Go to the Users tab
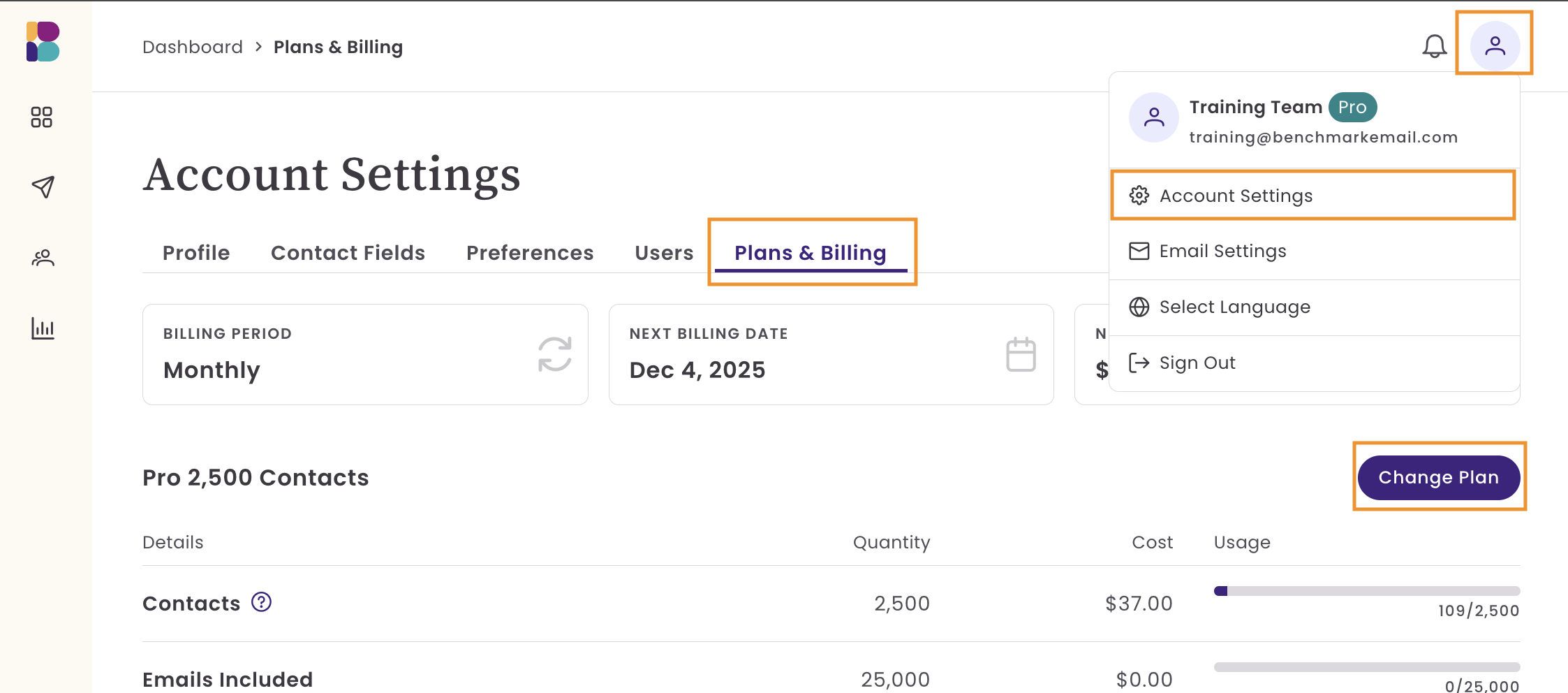 pyautogui.click(x=664, y=253)
